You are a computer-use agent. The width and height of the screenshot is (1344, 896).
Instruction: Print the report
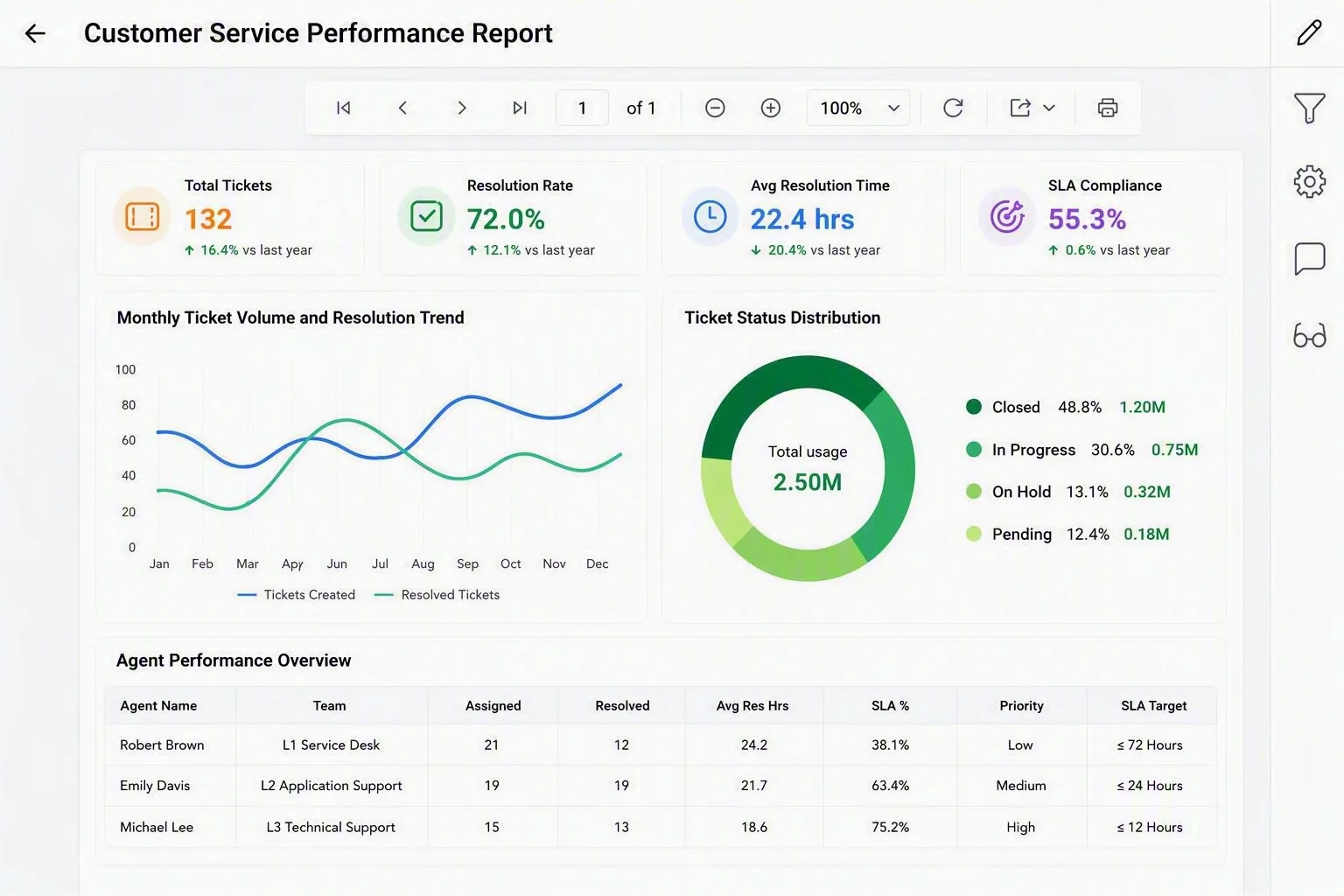(x=1108, y=108)
